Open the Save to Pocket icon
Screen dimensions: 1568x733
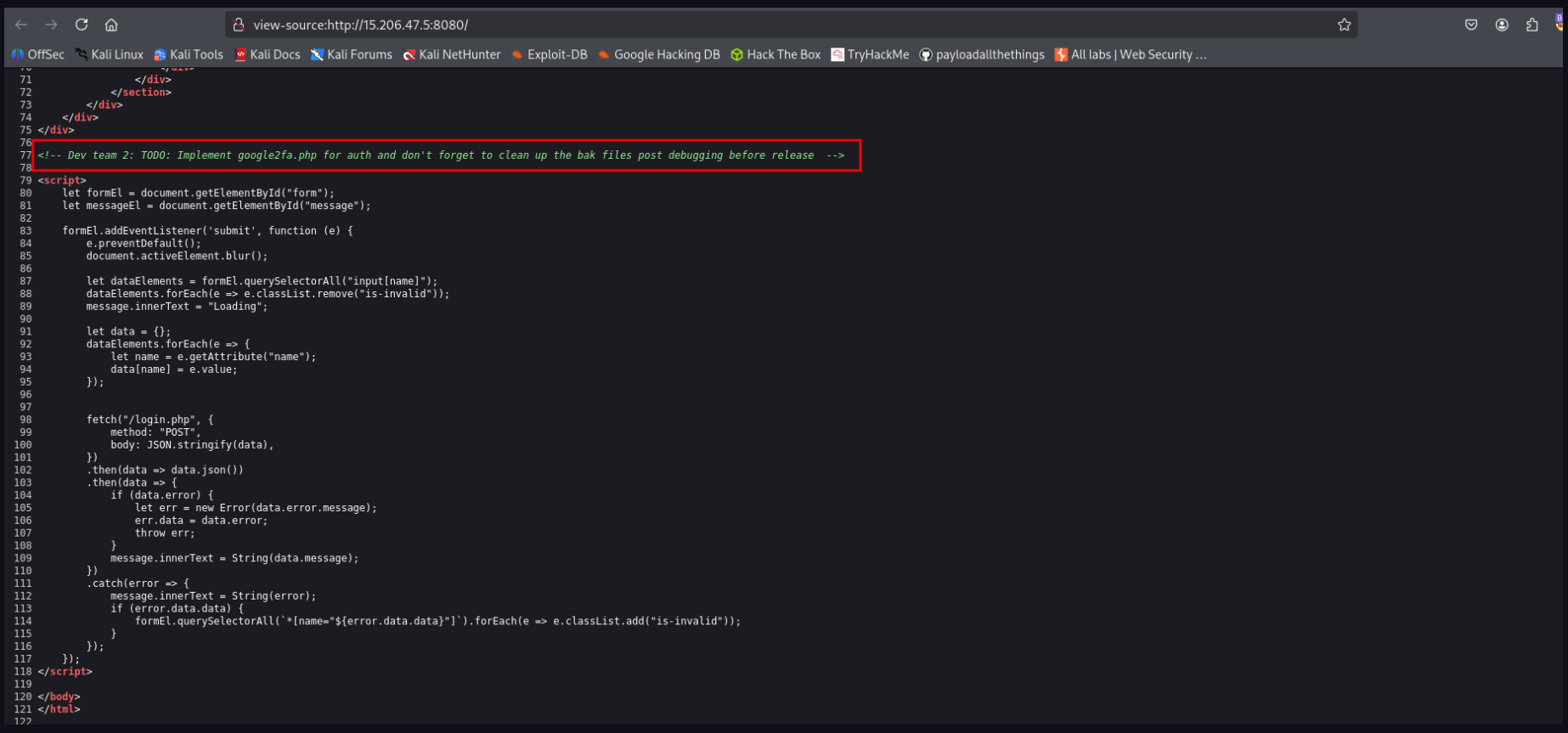1471,25
